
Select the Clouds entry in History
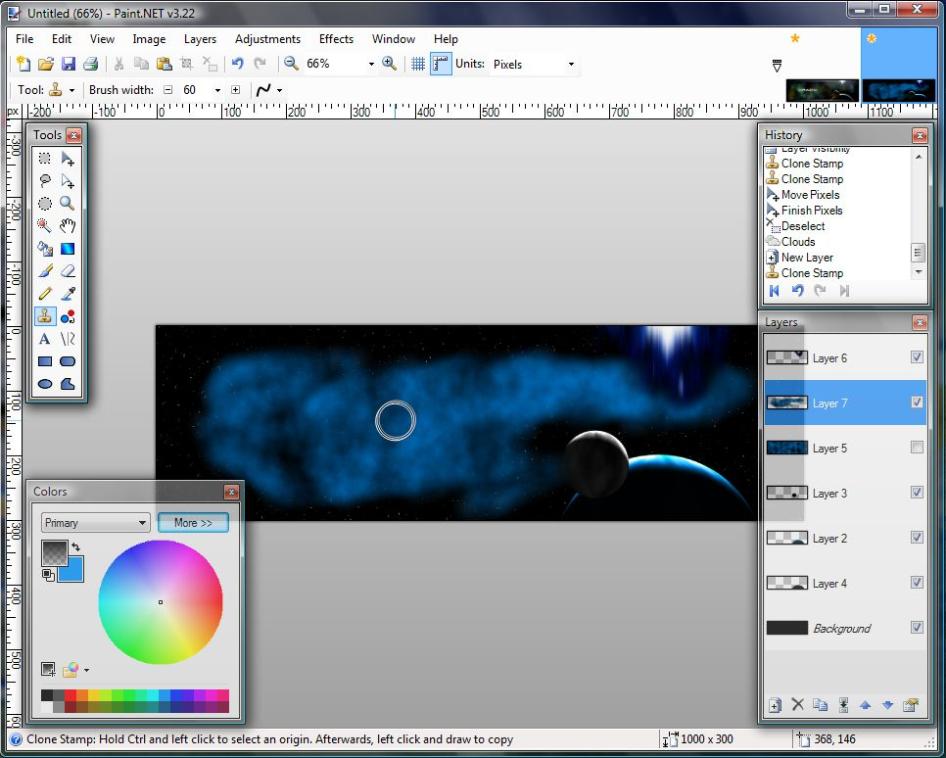pos(798,242)
